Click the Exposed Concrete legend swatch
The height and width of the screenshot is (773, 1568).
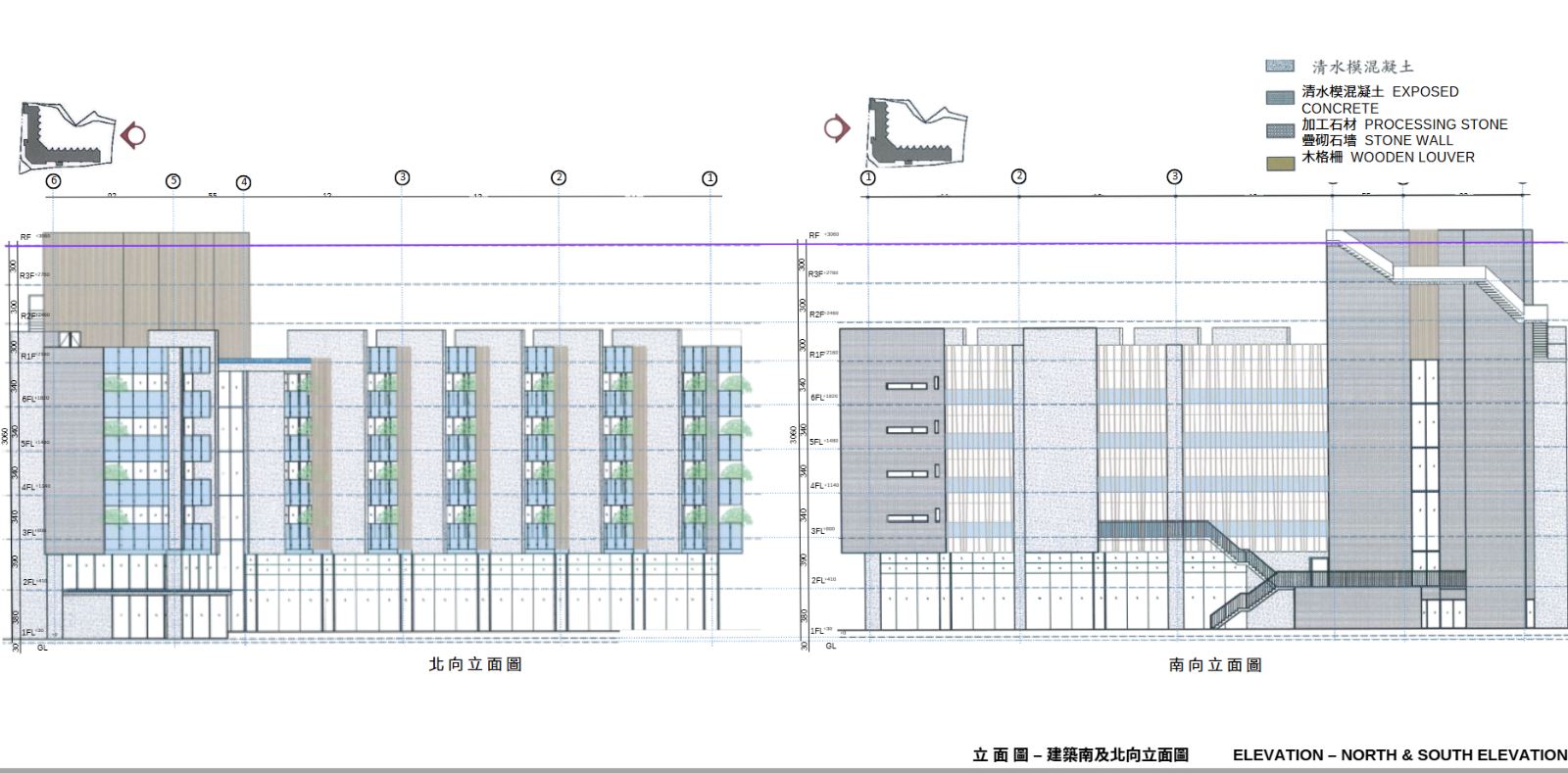pyautogui.click(x=1281, y=98)
